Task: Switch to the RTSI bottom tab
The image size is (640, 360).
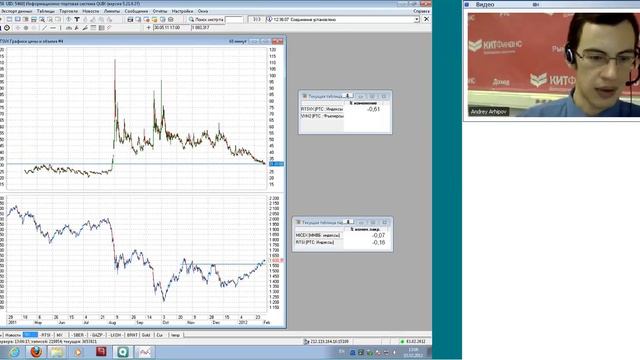Action: [x=46, y=335]
